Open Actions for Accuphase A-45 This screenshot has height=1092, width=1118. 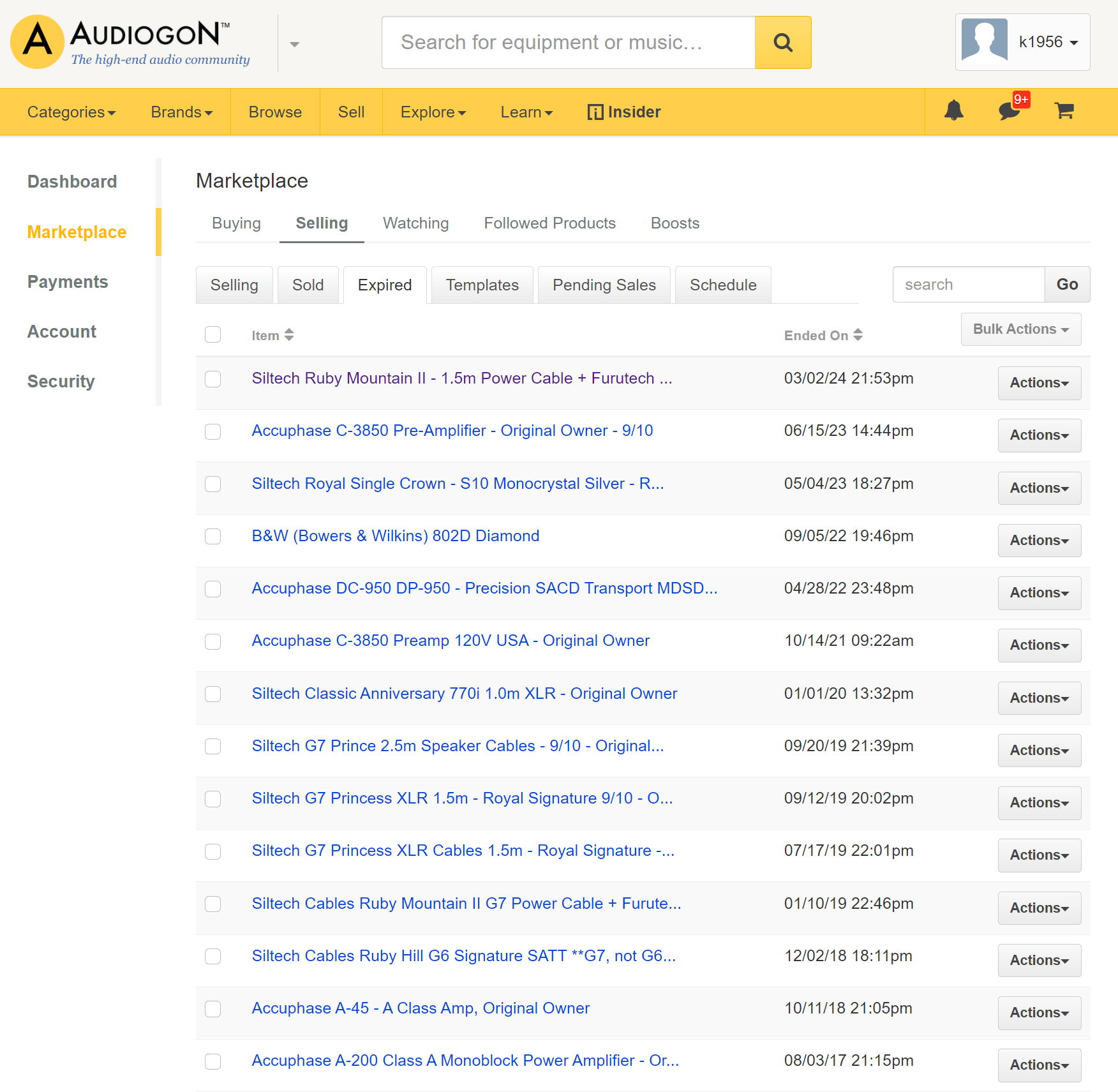tap(1039, 1013)
